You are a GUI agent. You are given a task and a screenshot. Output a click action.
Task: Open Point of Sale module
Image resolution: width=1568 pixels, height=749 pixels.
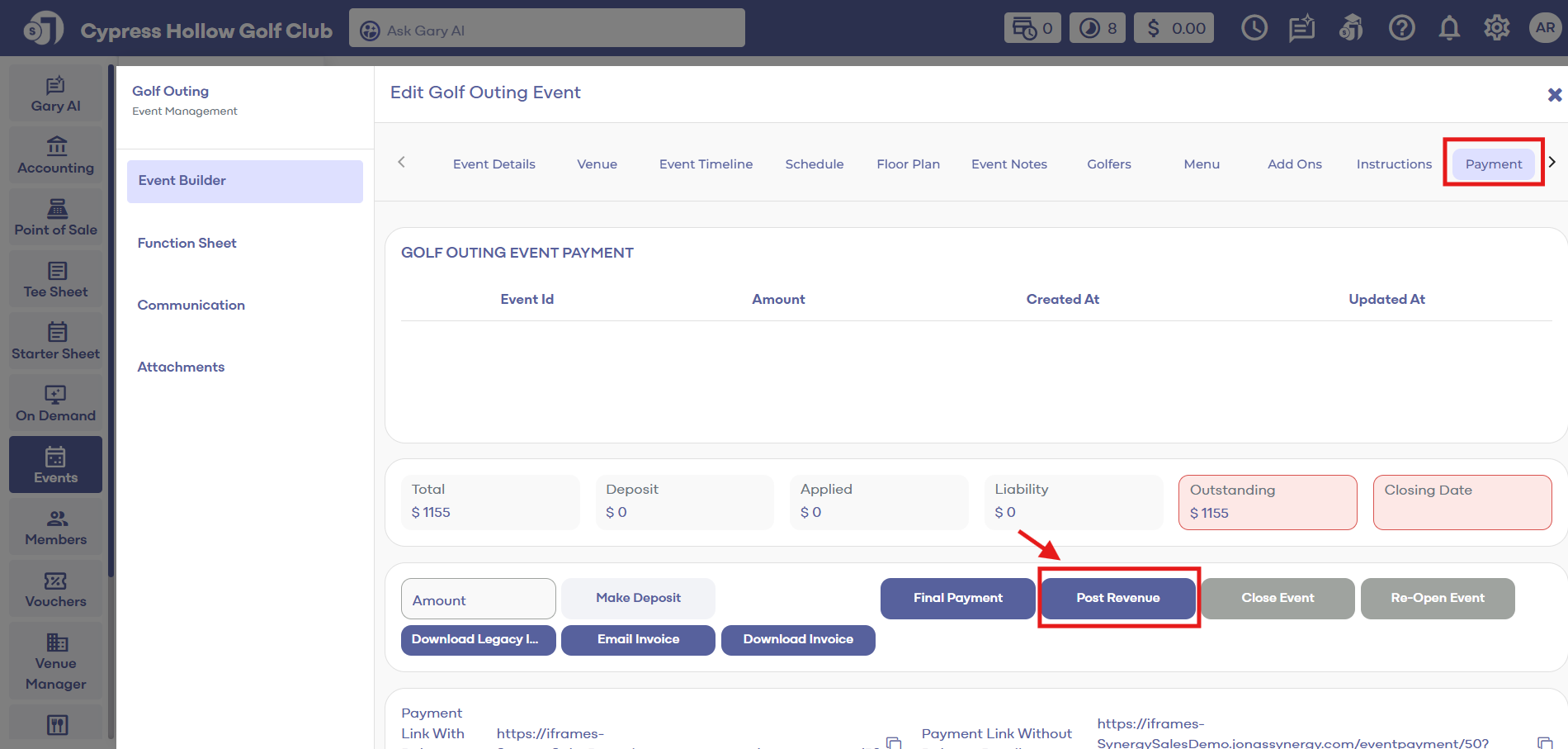tap(56, 218)
